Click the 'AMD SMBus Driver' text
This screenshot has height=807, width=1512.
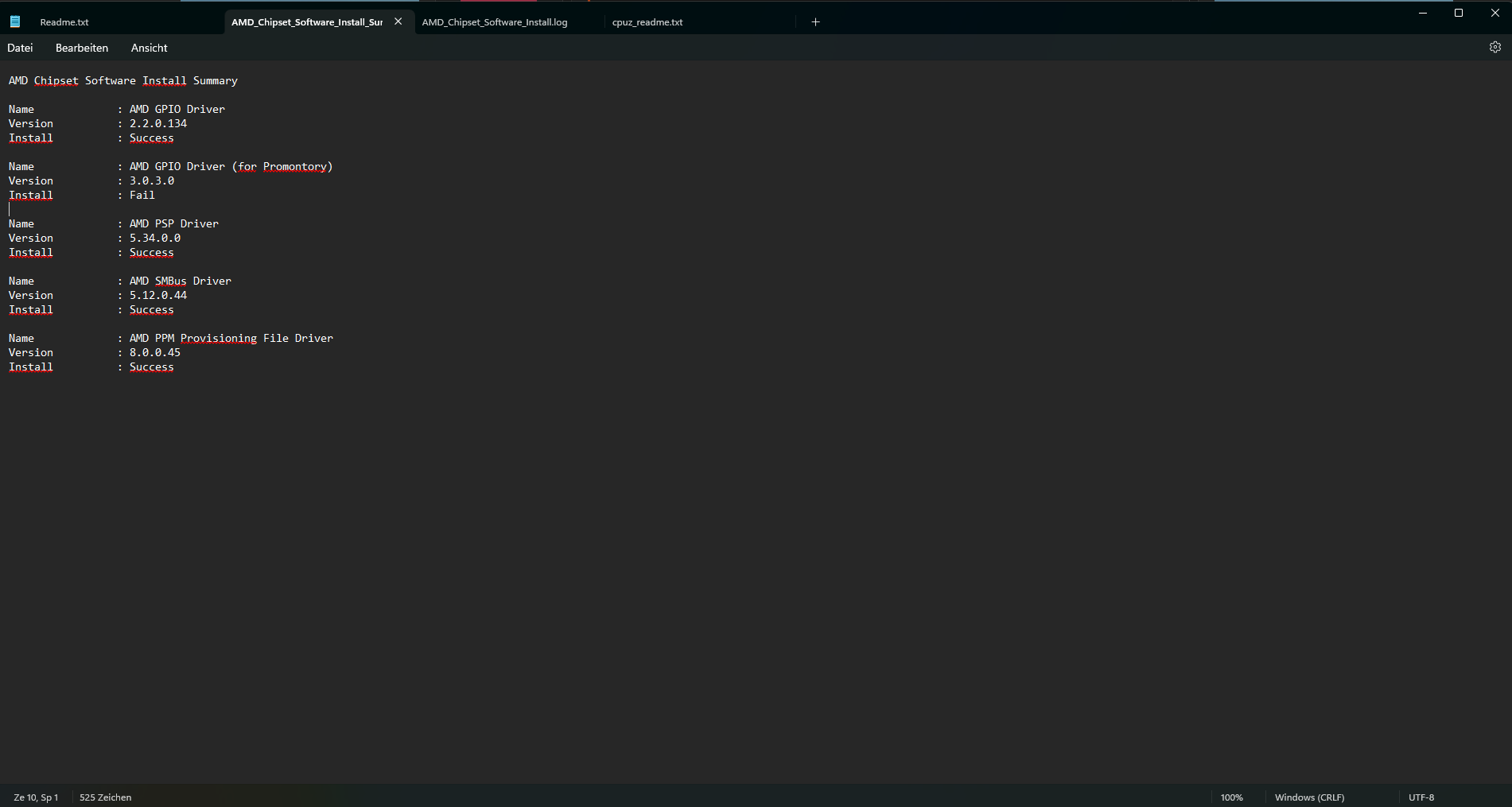[x=181, y=281]
